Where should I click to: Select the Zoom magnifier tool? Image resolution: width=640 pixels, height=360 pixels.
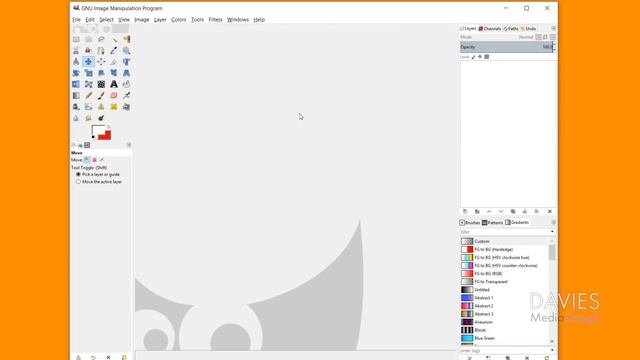[x=127, y=51]
